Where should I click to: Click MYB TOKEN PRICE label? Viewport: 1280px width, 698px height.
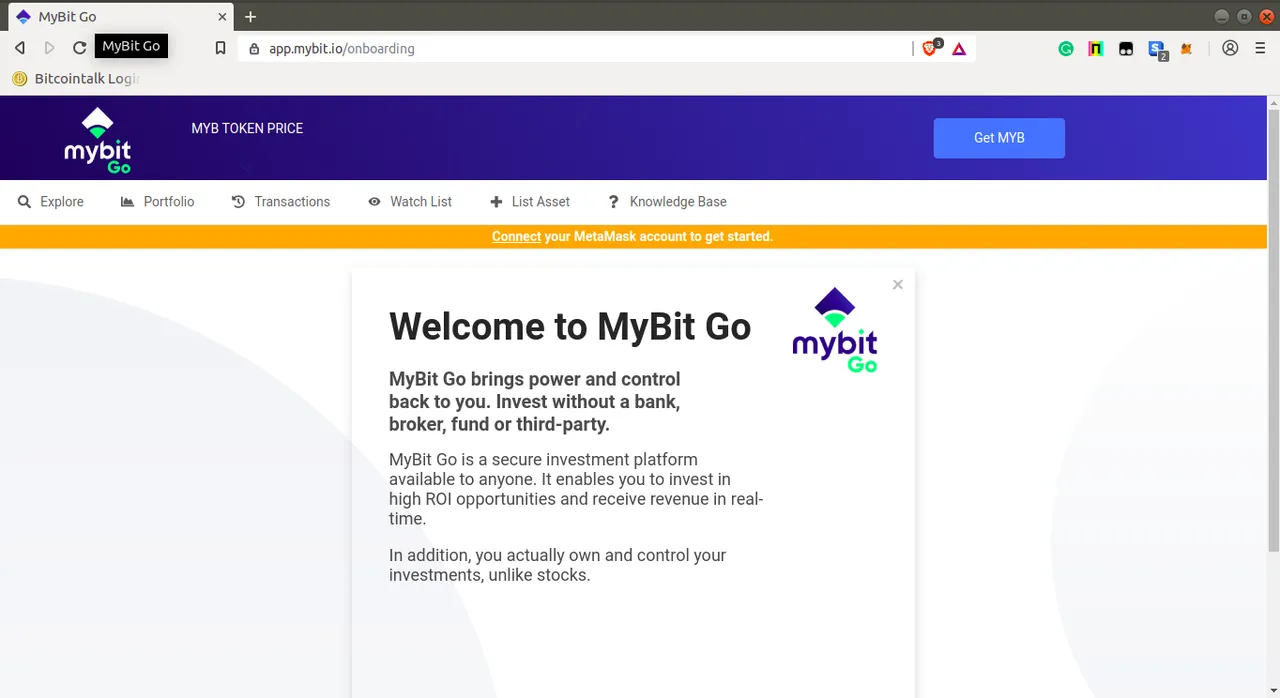click(x=247, y=128)
